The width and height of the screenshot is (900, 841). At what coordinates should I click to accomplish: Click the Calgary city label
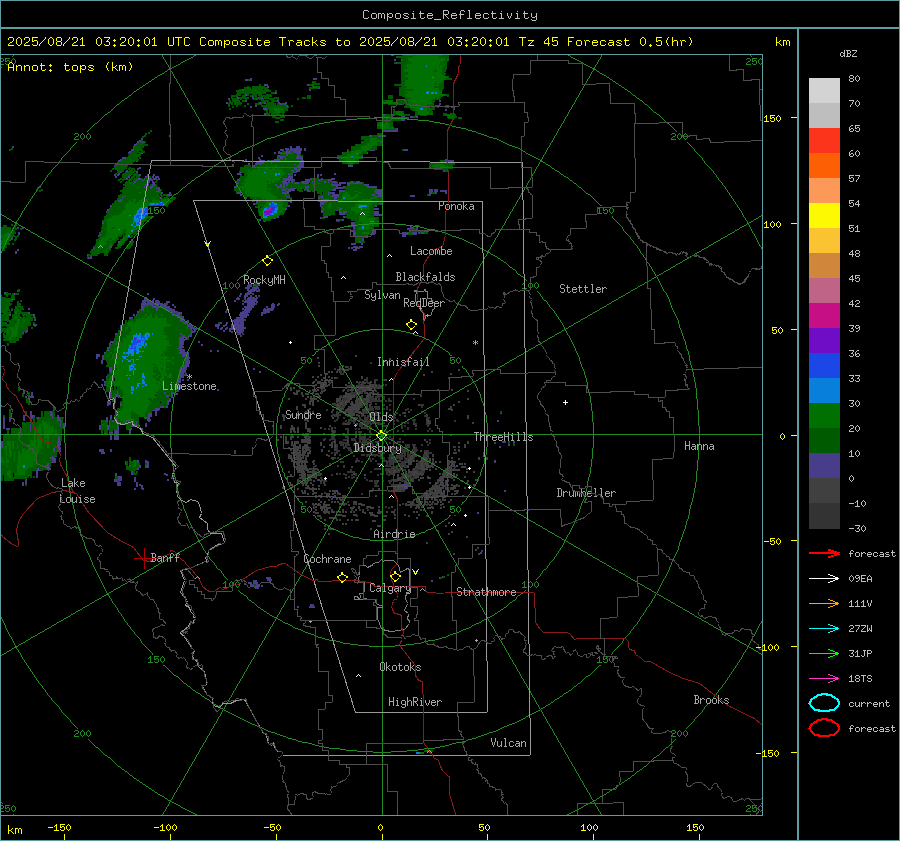[x=390, y=588]
